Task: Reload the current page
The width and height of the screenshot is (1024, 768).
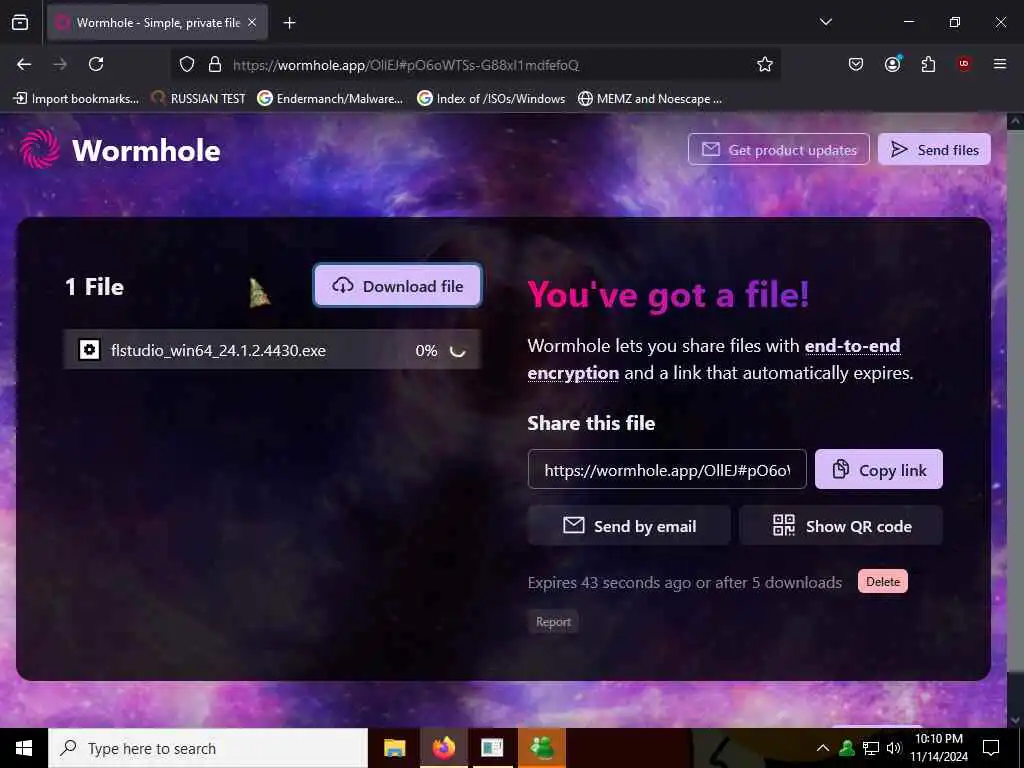Action: 96,64
